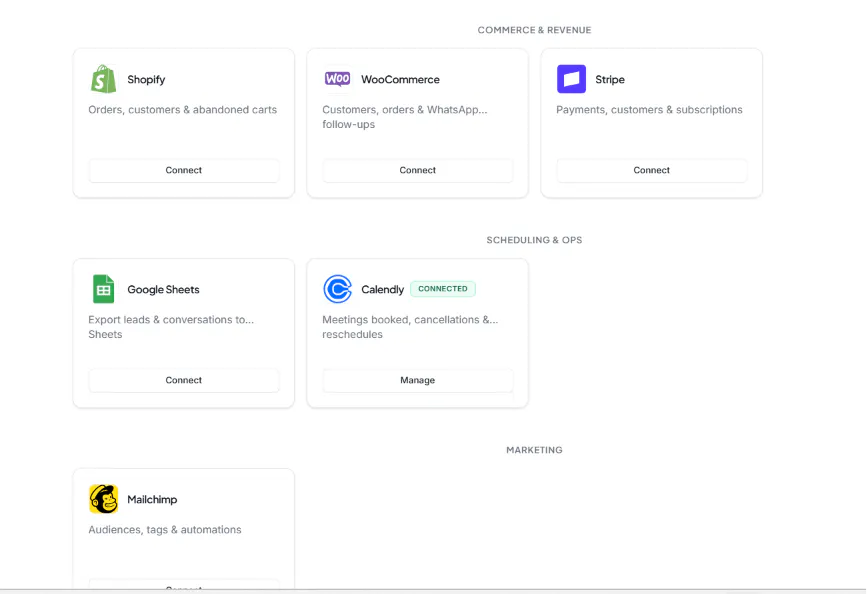
Task: Click the WooCommerce Woo logo
Action: coord(337,79)
